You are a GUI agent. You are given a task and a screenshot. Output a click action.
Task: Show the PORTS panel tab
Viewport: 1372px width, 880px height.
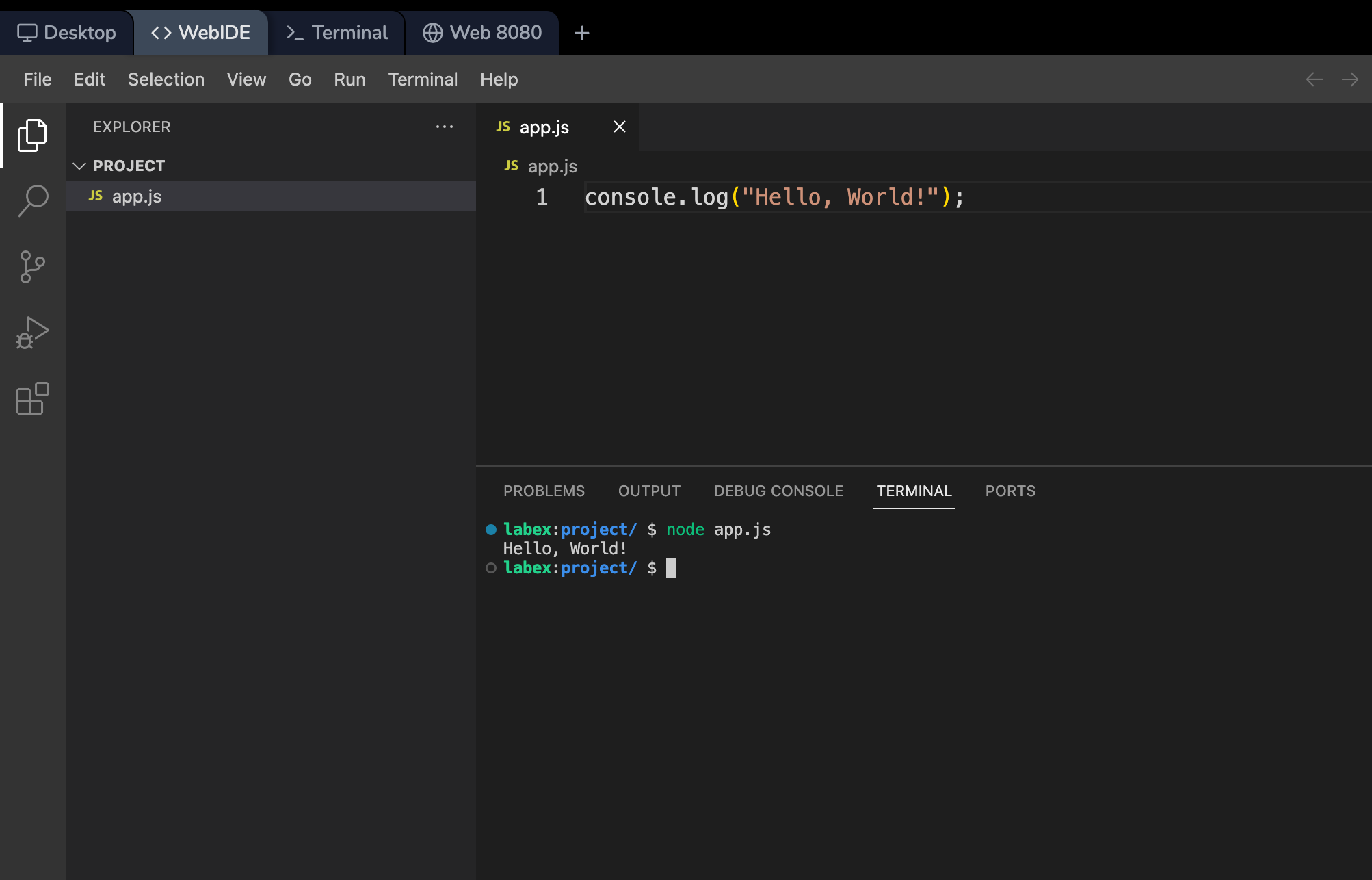1010,491
